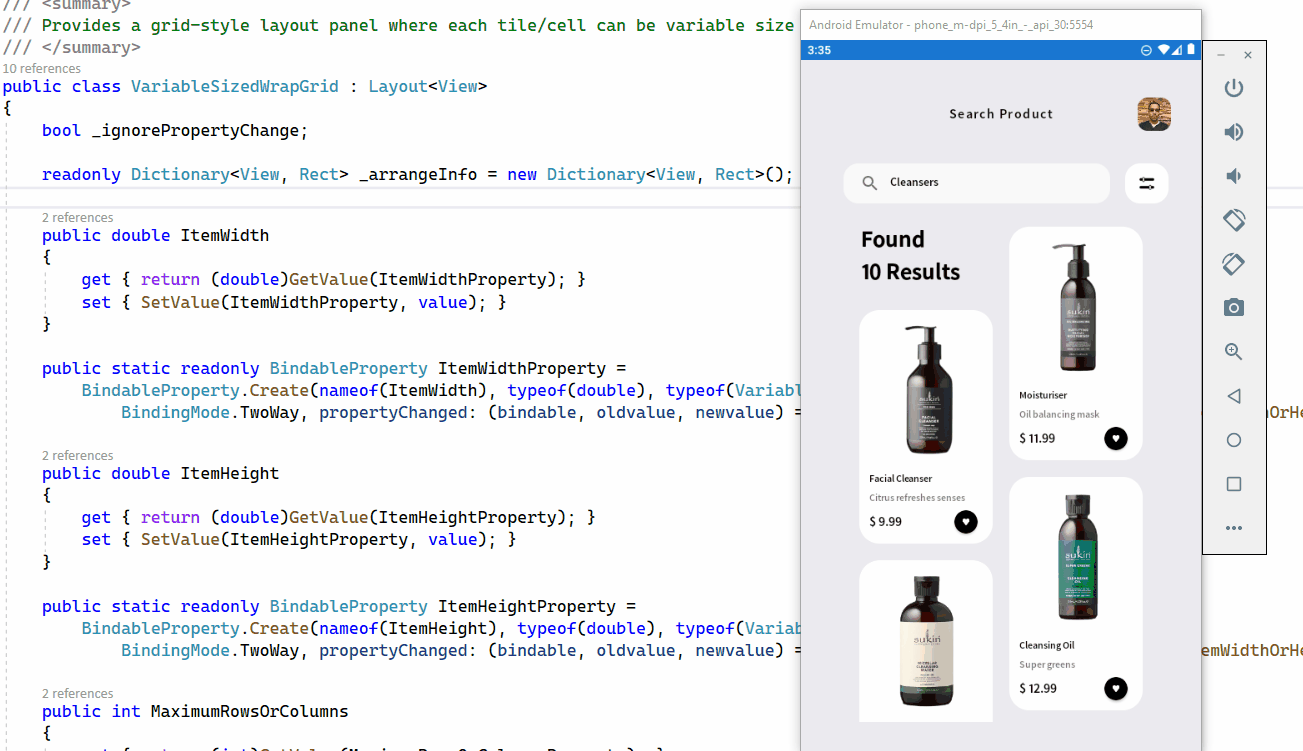This screenshot has height=751, width=1303.
Task: Open '2 references' link above MaximumRowsOrColumns
Action: click(78, 693)
